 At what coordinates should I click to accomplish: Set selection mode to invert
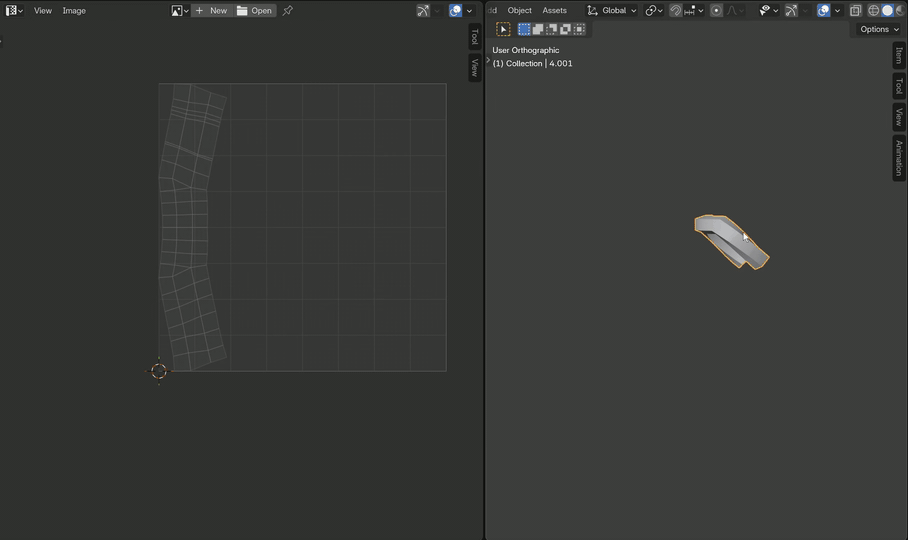click(565, 29)
